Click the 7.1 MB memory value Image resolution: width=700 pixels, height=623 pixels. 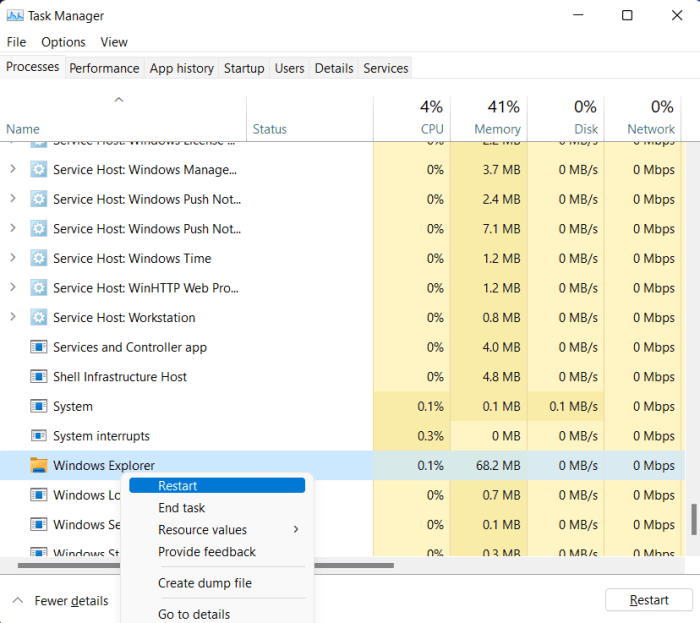tap(501, 229)
